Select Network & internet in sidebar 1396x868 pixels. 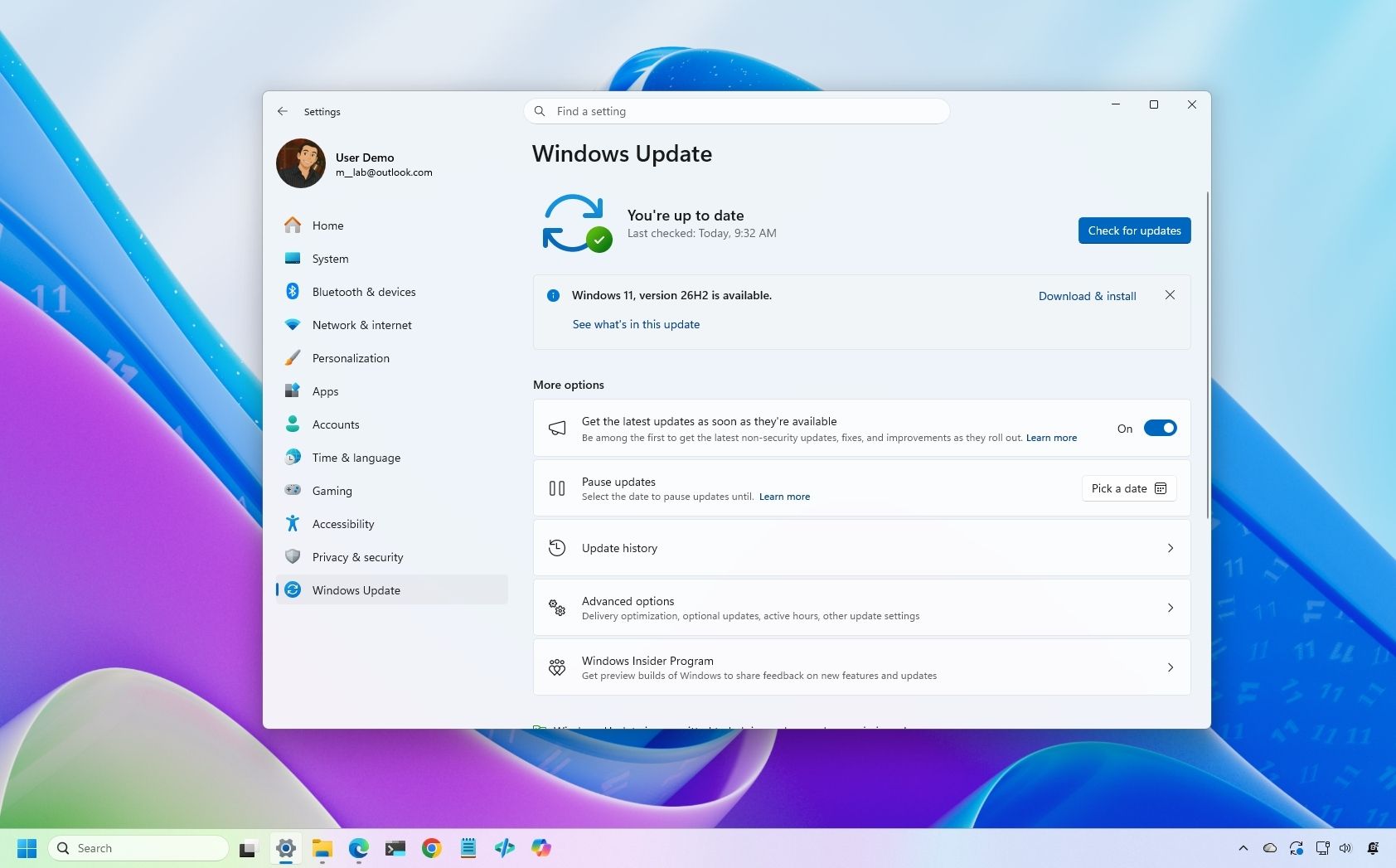click(391, 325)
